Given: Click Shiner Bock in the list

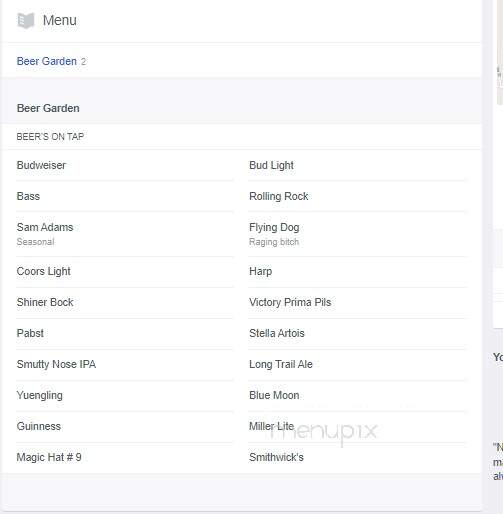Looking at the screenshot, I should click(x=45, y=302).
